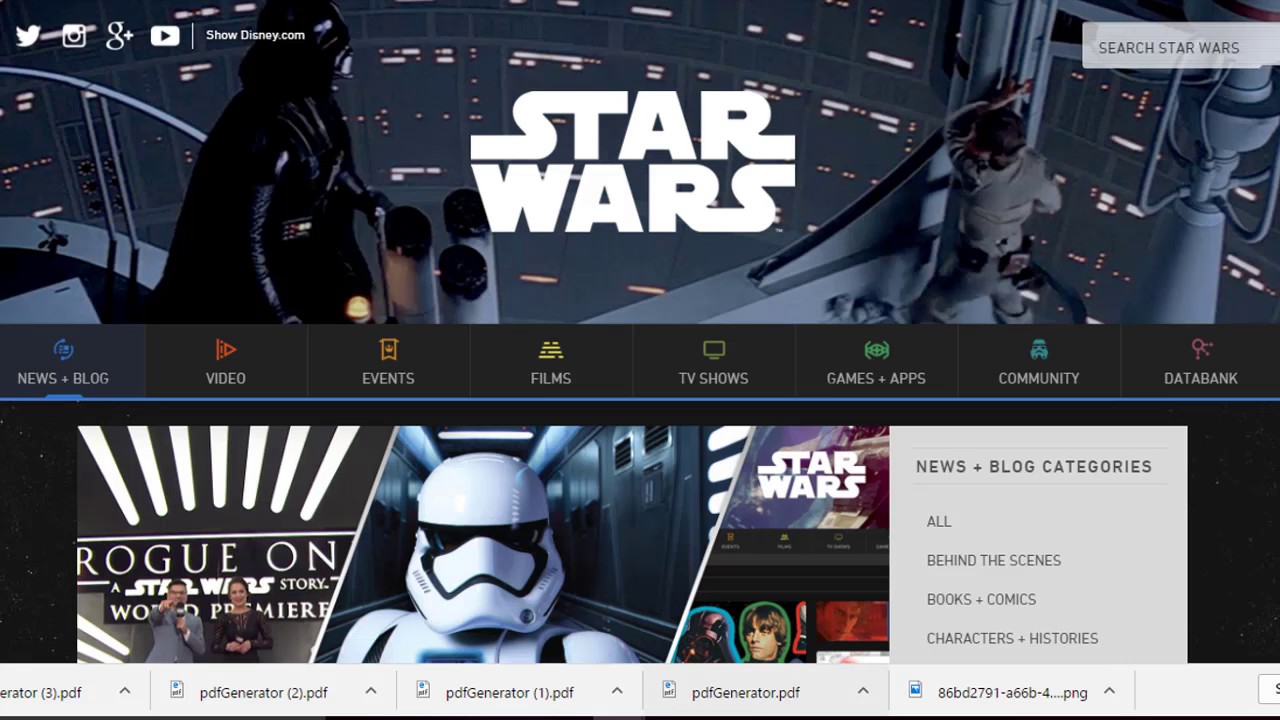Open the Rogue One world premiere image
The height and width of the screenshot is (720, 1280).
[x=220, y=545]
